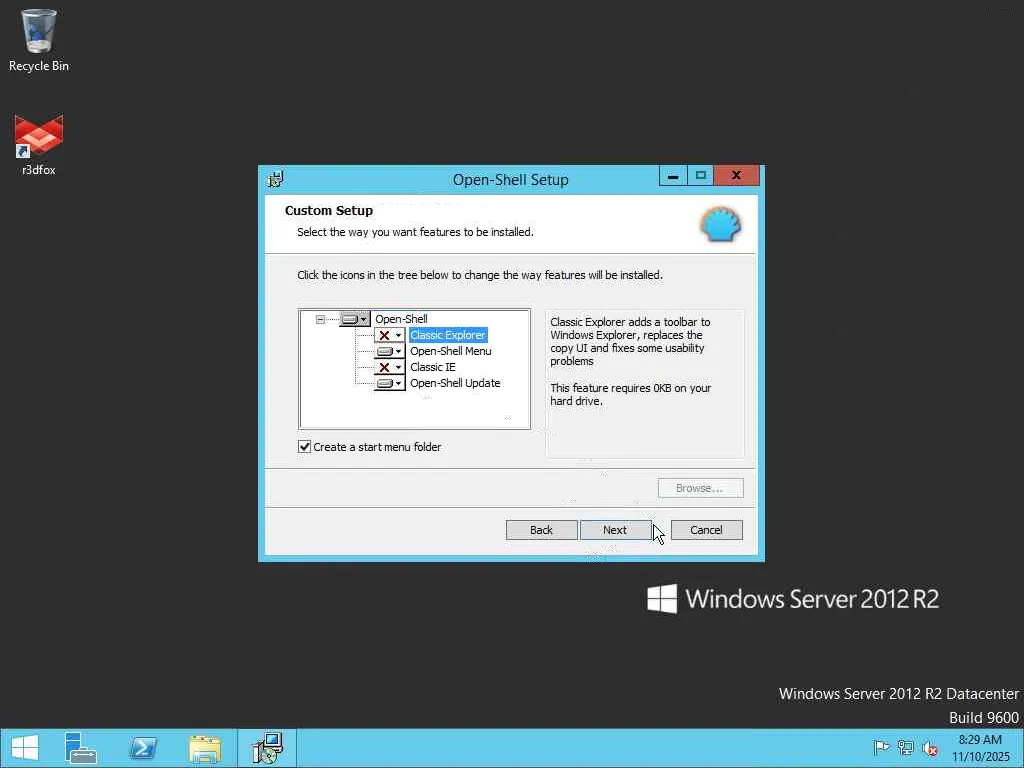This screenshot has width=1024, height=768.
Task: Select Classic IE in feature tree
Action: pos(432,367)
